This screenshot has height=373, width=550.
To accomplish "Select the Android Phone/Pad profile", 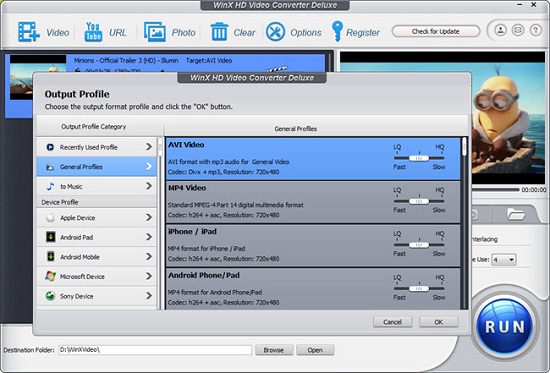I will tap(313, 289).
